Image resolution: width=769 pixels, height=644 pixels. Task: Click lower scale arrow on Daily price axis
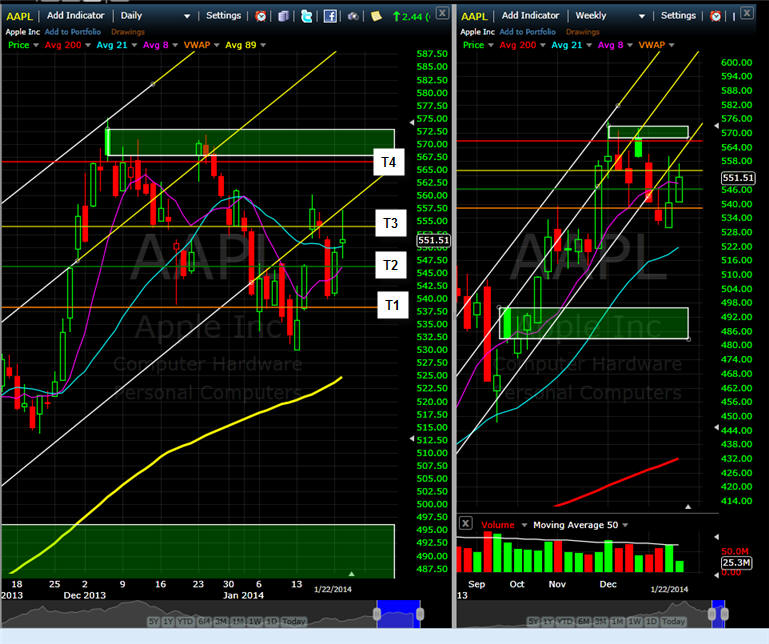pos(412,438)
